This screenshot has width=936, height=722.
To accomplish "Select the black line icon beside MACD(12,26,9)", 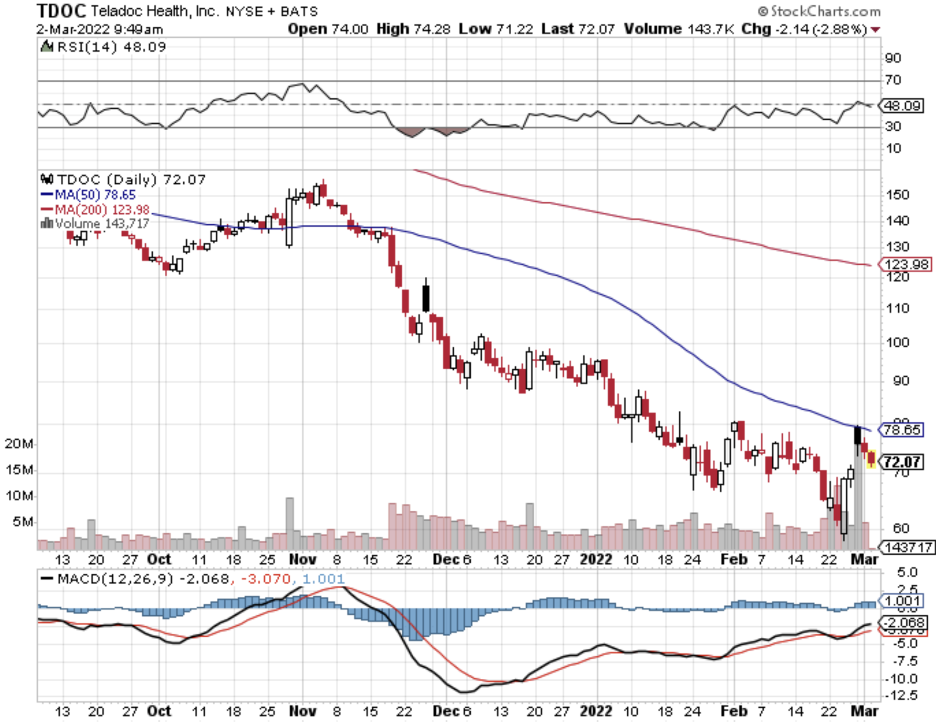I will (x=45, y=579).
